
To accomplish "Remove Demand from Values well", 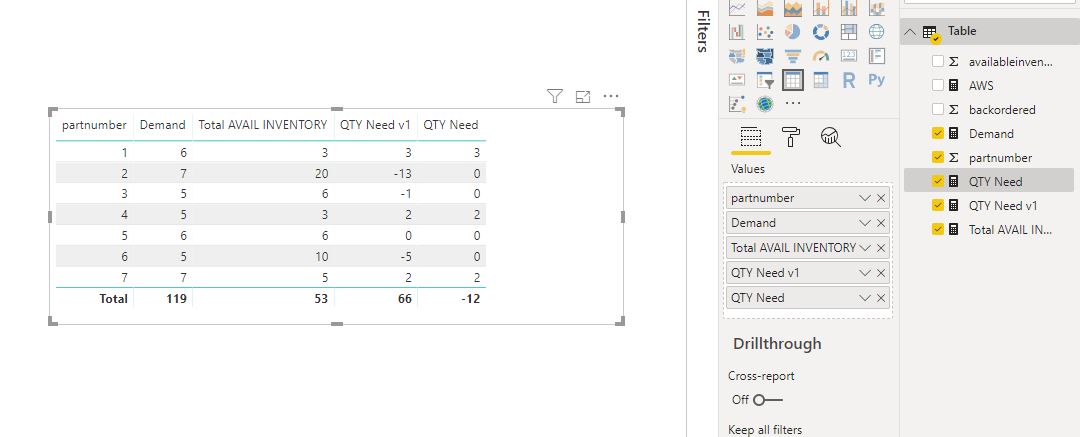I will (881, 223).
